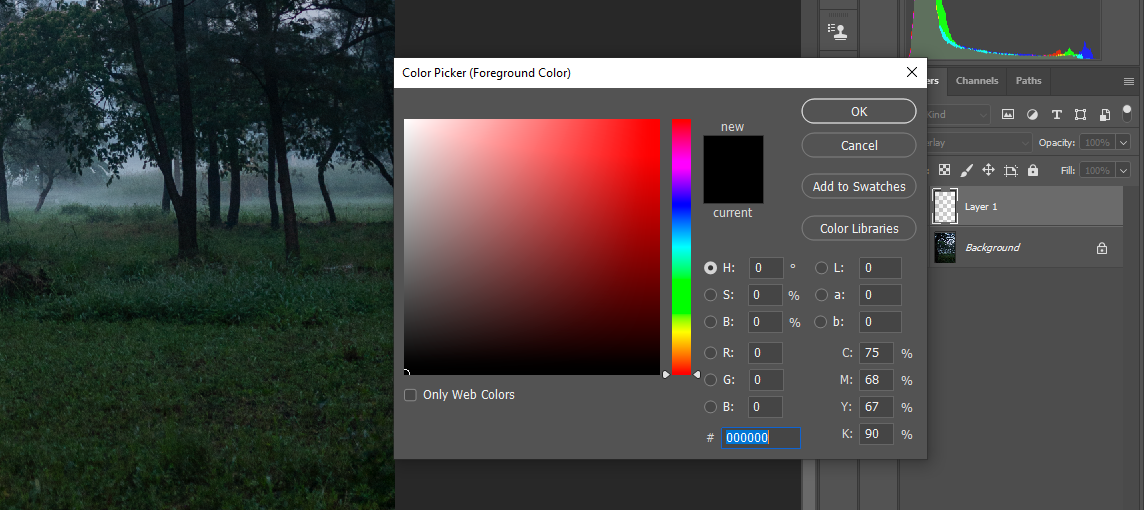Lock image pixels brush icon
1144x510 pixels.
click(966, 170)
